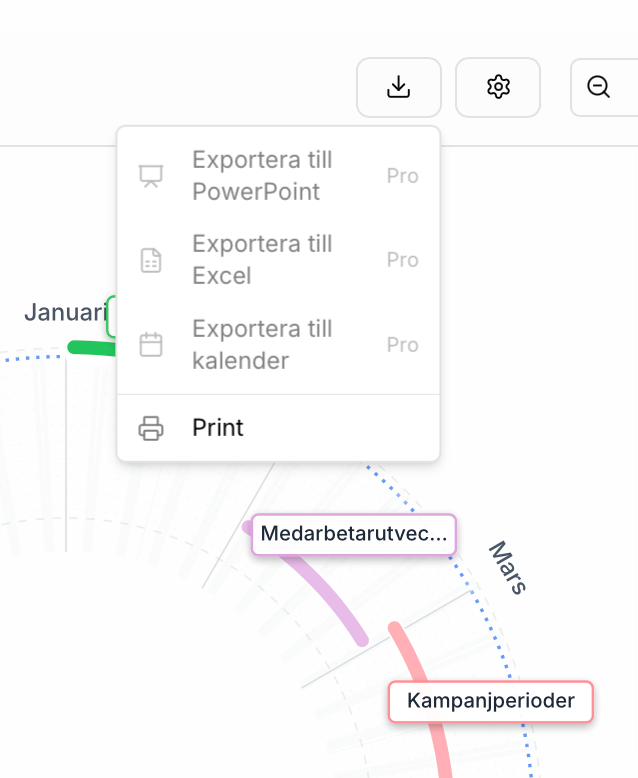Click the Januari month label
Screen dimensions: 638x778
pos(64,312)
